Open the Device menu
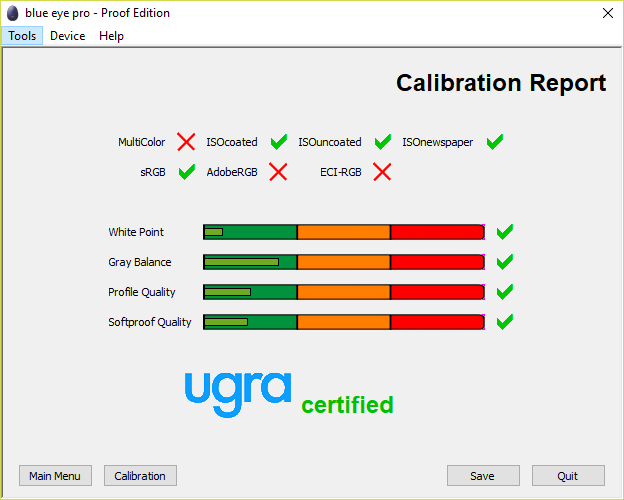 tap(67, 36)
